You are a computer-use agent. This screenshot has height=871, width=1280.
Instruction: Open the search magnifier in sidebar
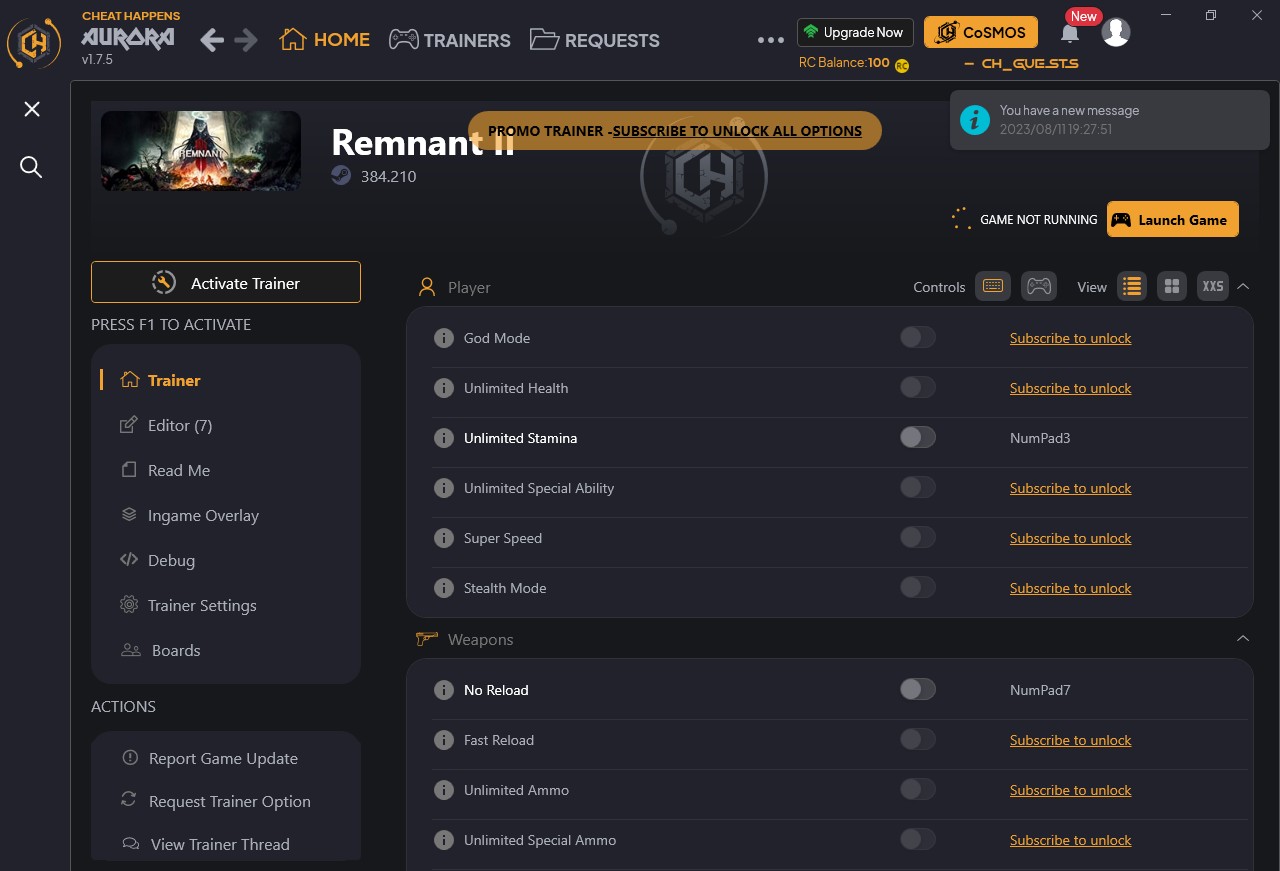[x=31, y=167]
